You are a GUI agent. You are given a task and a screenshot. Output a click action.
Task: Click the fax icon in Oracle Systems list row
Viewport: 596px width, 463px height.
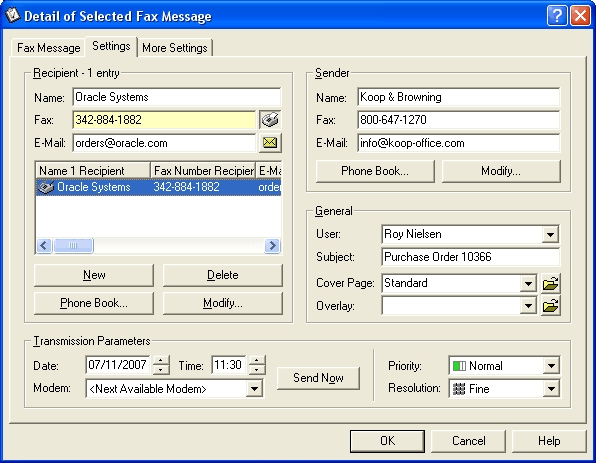pos(46,187)
